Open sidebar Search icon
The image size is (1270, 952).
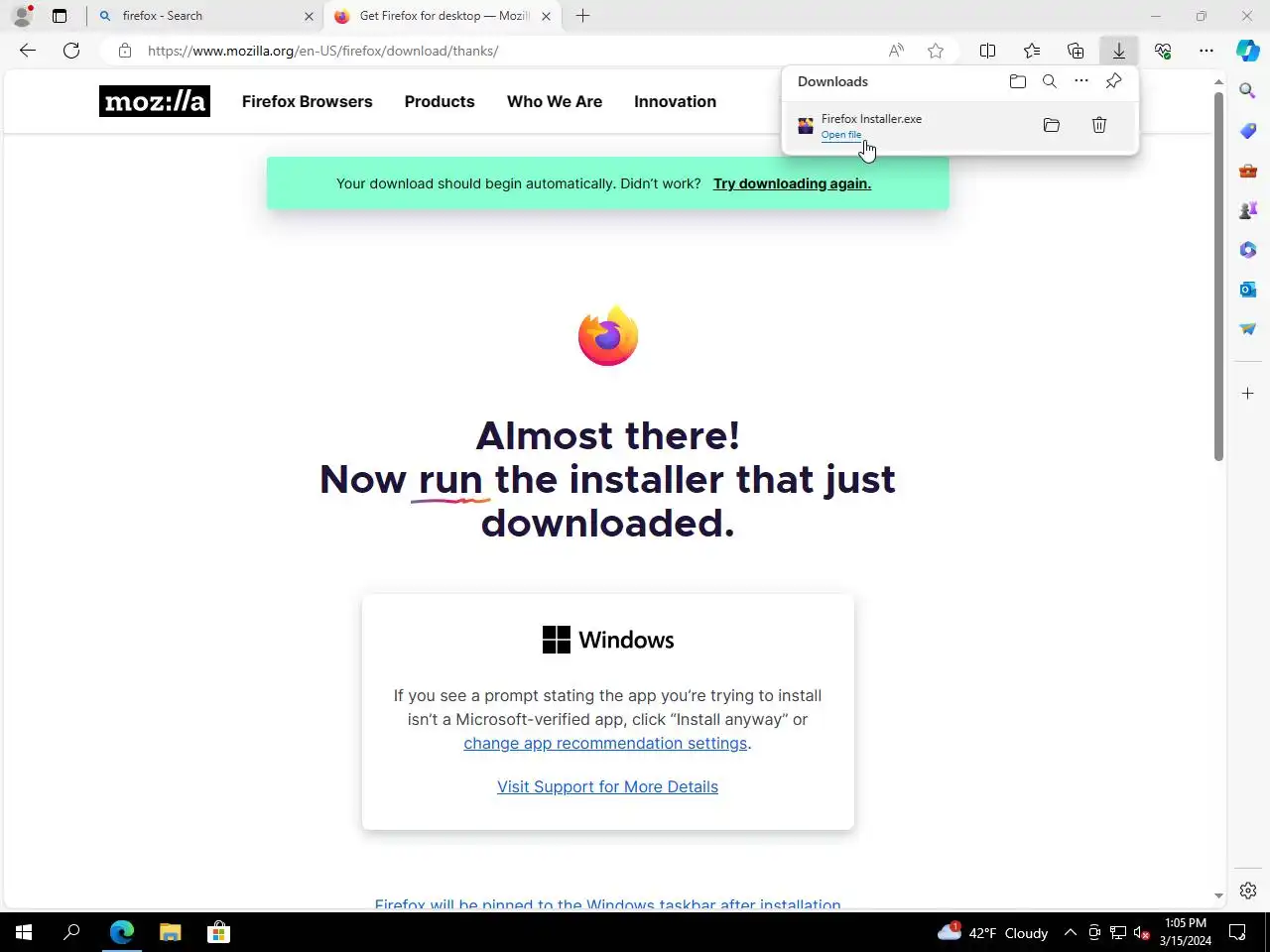pyautogui.click(x=1248, y=91)
